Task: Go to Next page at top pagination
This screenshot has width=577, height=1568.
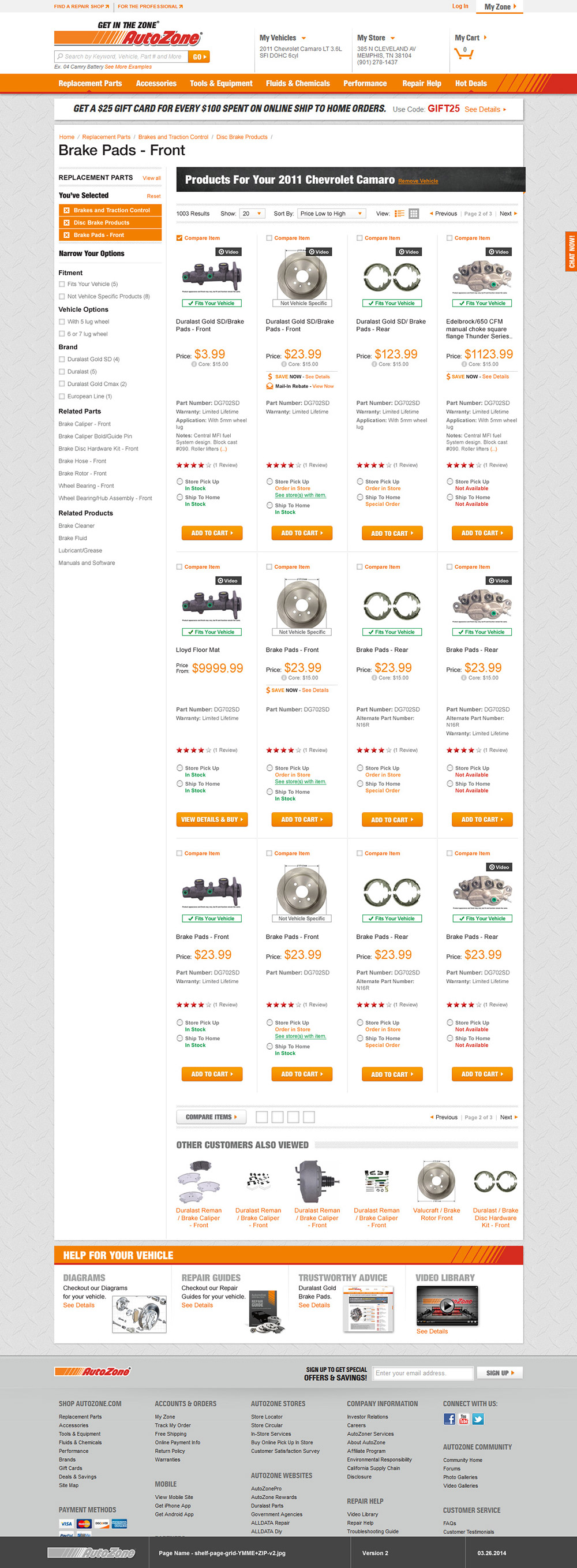Action: point(509,214)
